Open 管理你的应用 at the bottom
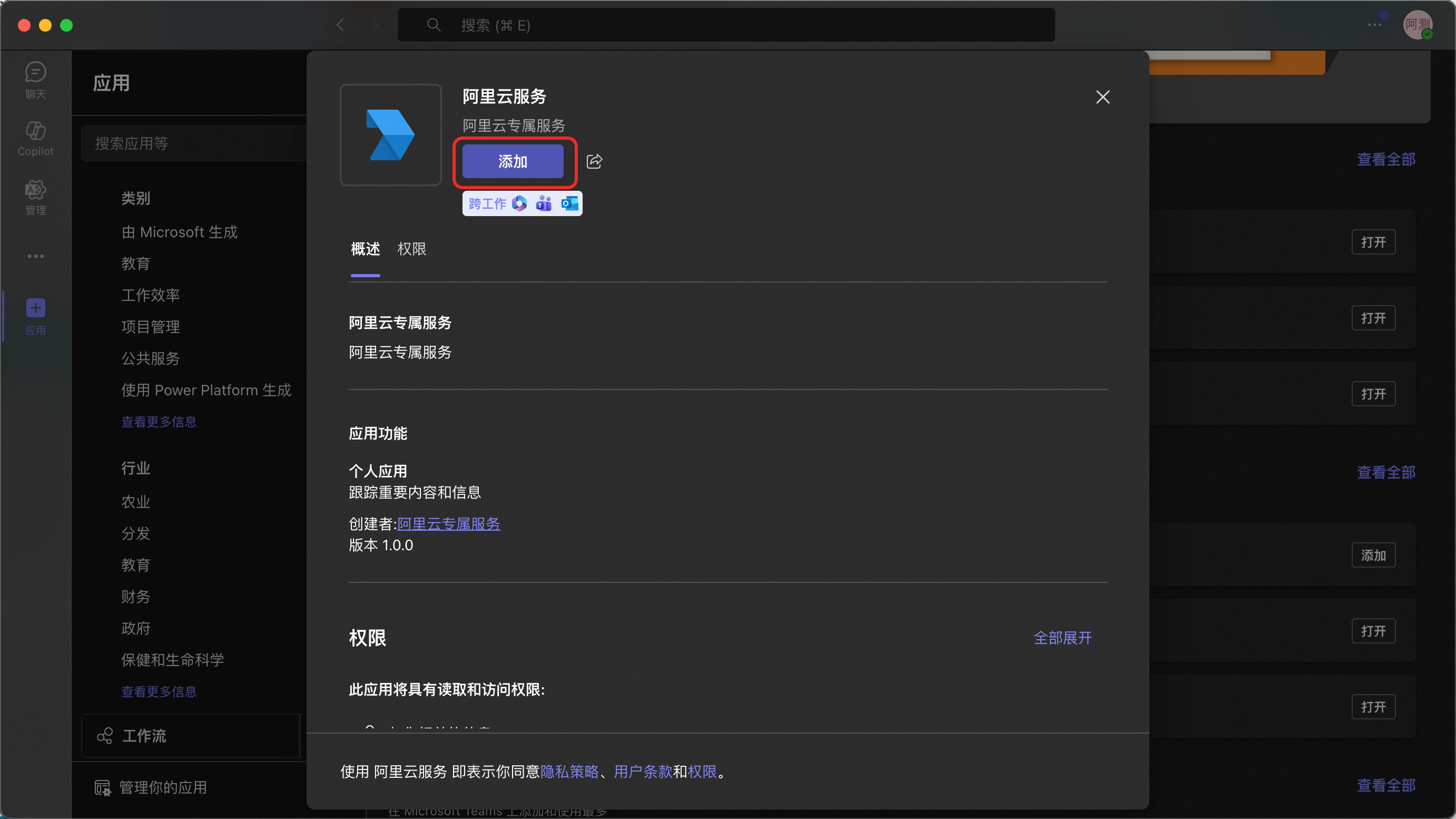Image resolution: width=1456 pixels, height=819 pixels. click(x=163, y=787)
